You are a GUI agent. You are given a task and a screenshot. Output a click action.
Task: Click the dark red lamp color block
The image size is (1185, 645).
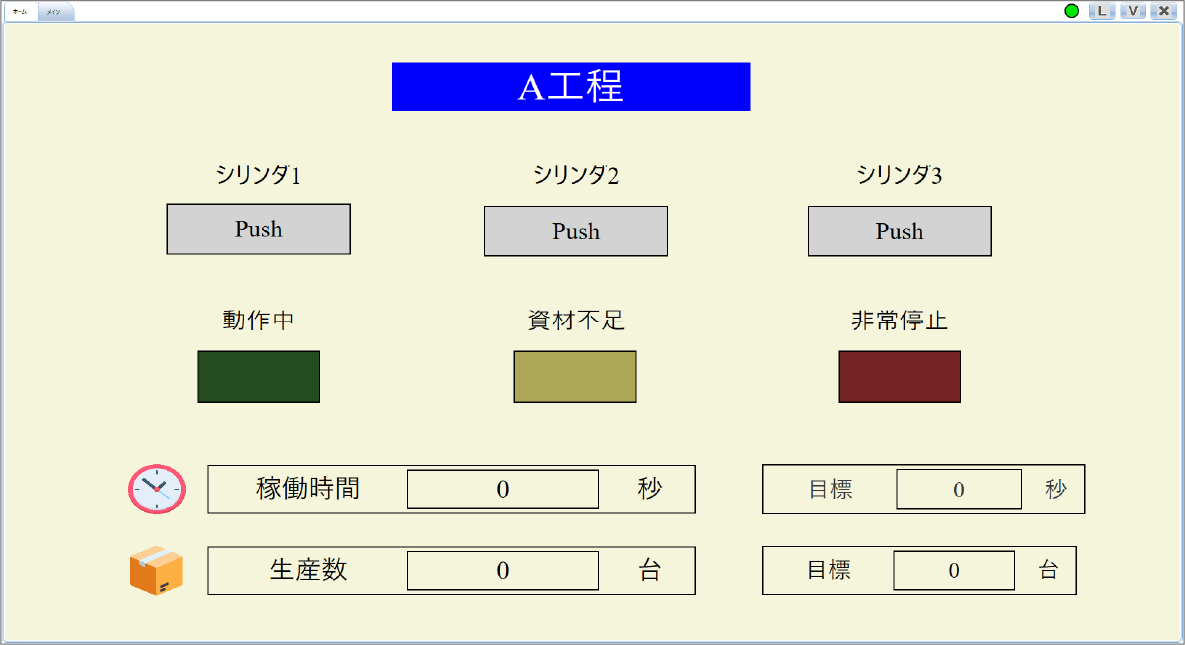899,377
